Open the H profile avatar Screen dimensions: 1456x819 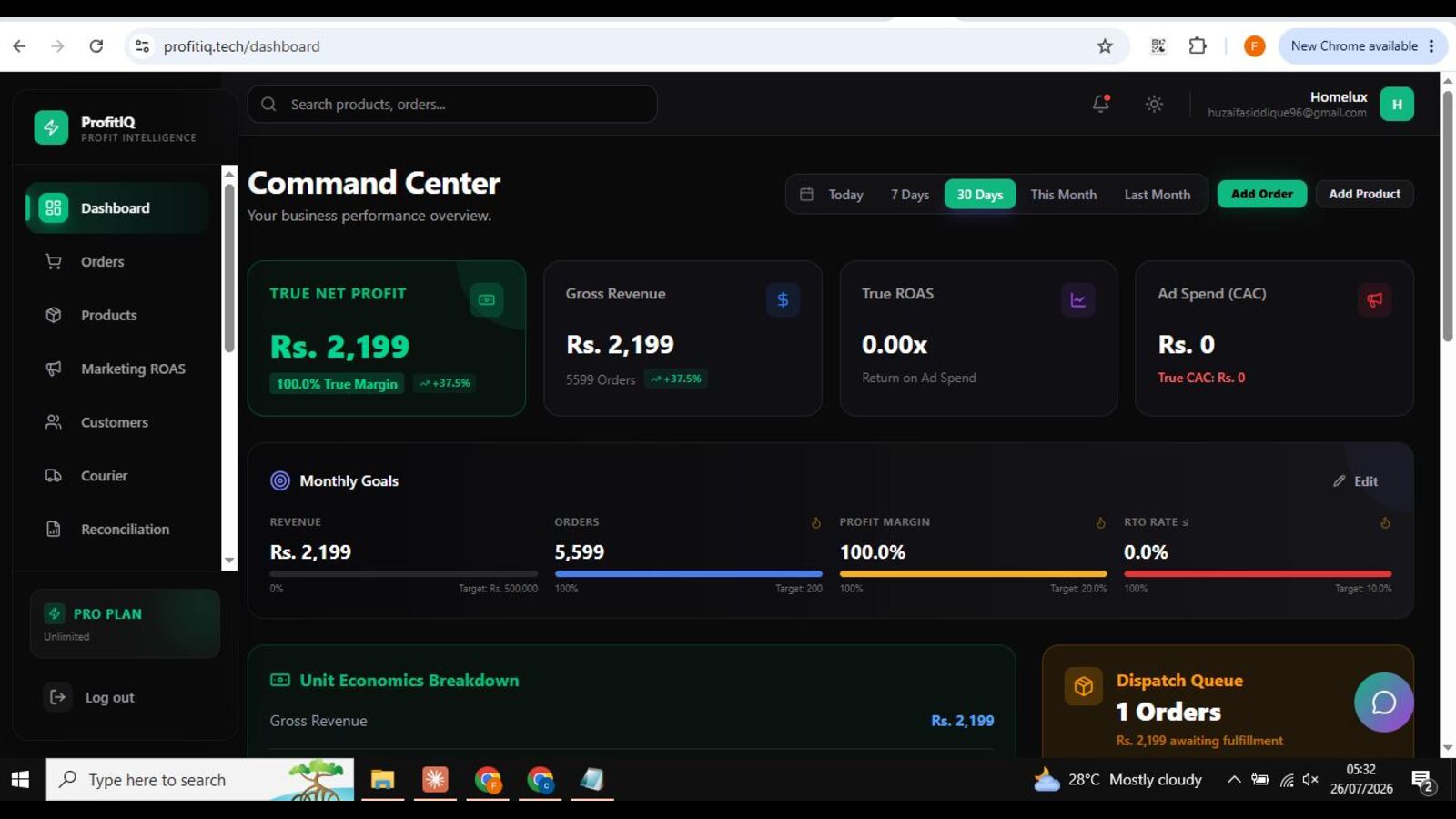click(x=1397, y=104)
